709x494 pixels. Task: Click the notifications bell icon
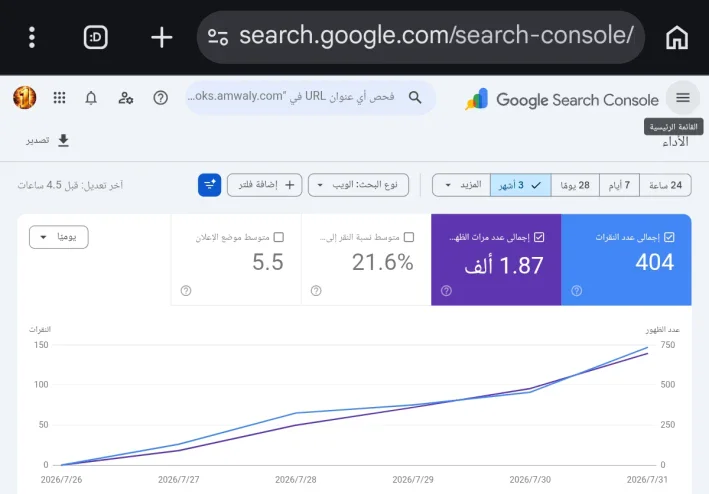pos(91,98)
